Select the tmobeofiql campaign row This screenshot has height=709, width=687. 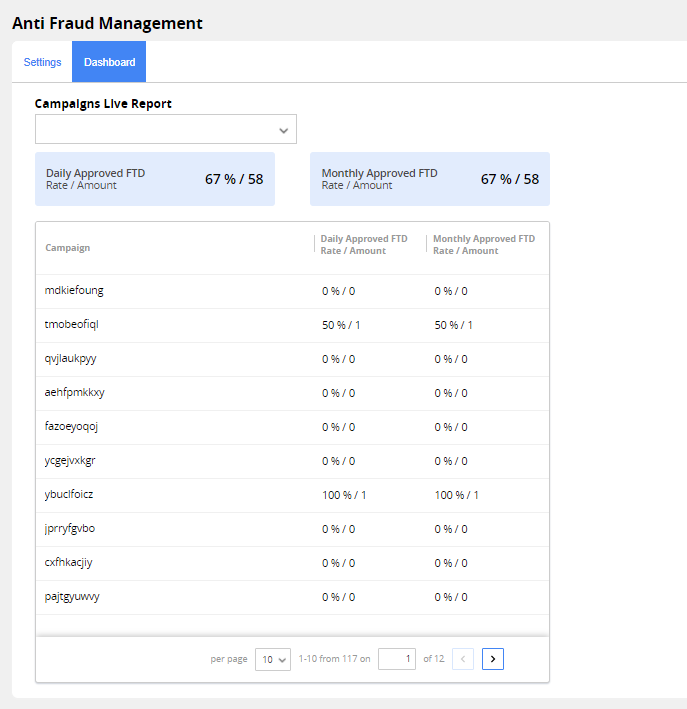pos(293,326)
